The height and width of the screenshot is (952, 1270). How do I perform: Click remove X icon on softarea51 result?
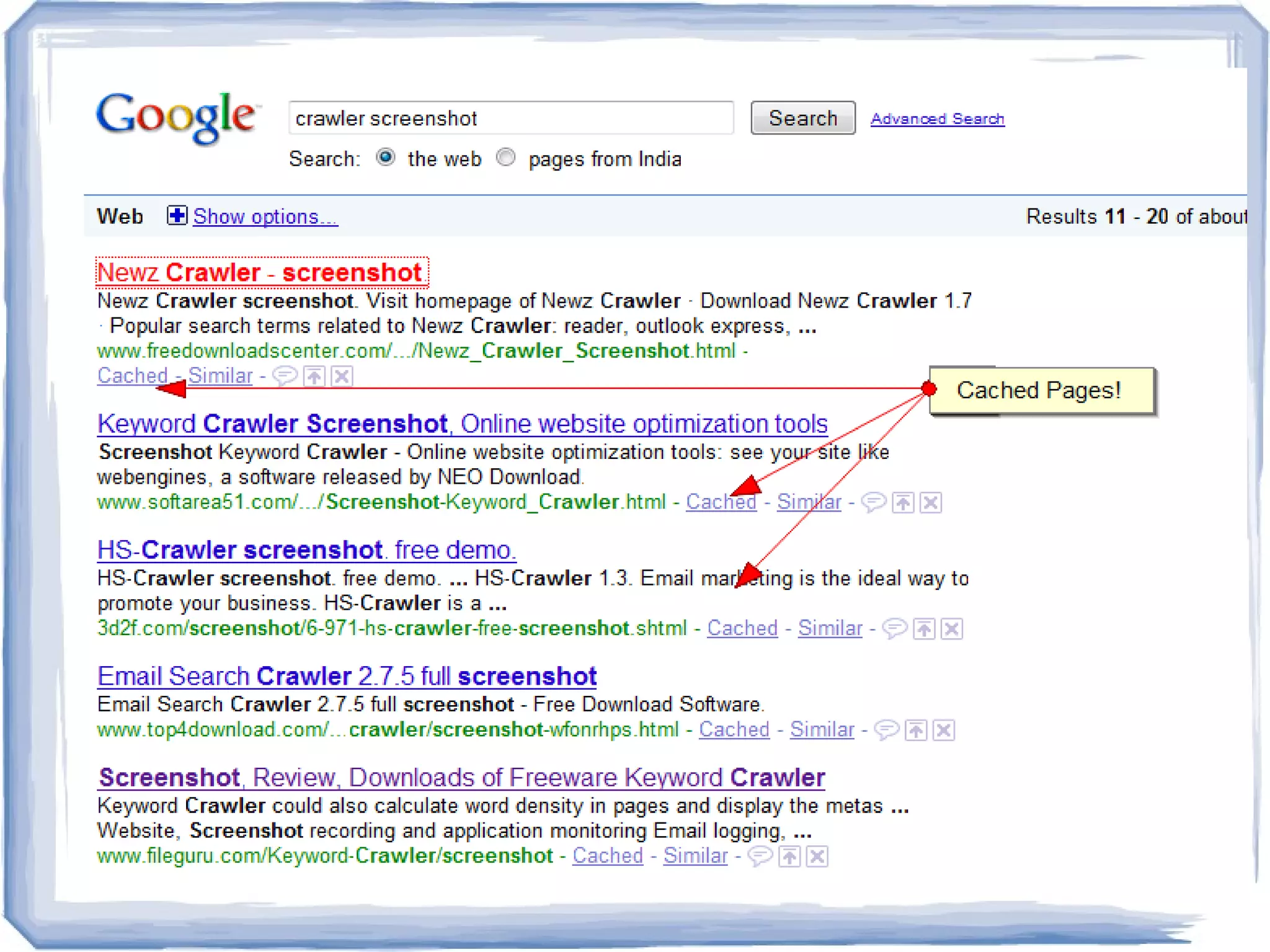tap(930, 502)
